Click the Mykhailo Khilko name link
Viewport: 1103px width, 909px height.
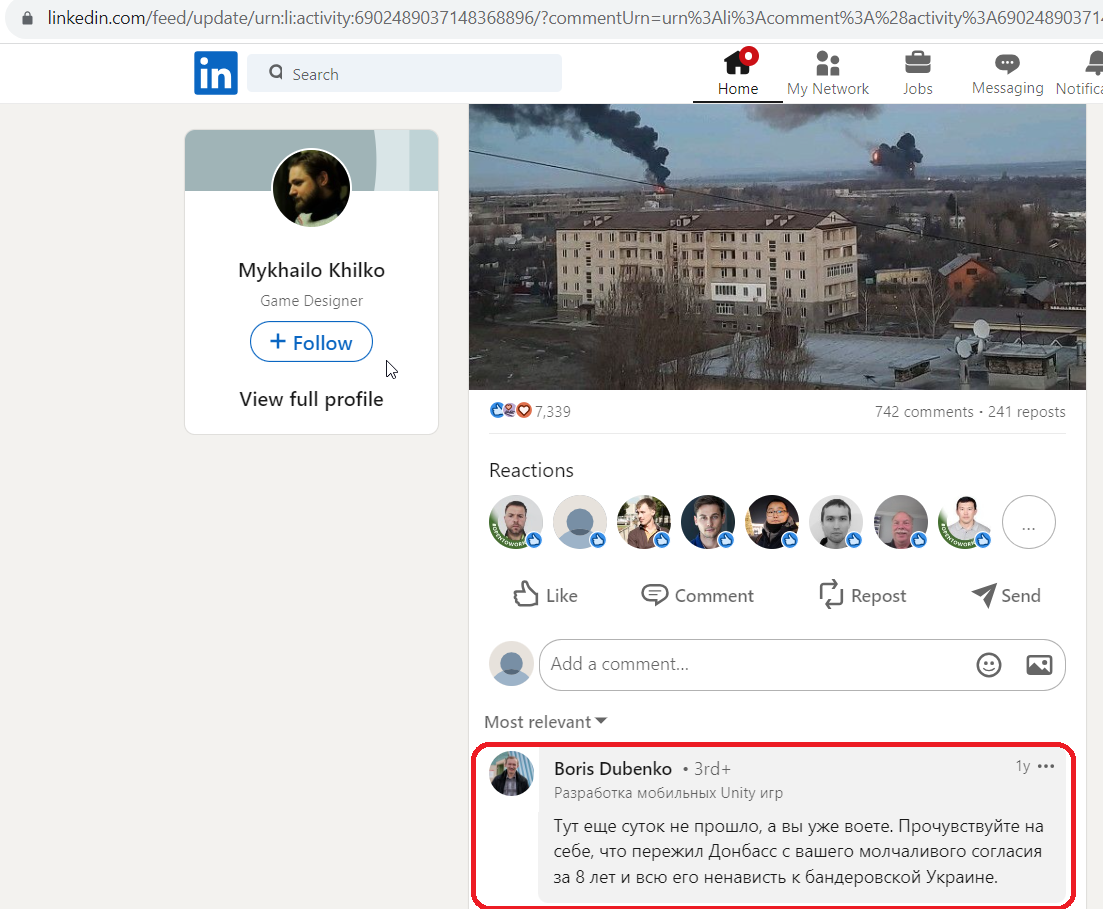pyautogui.click(x=312, y=270)
